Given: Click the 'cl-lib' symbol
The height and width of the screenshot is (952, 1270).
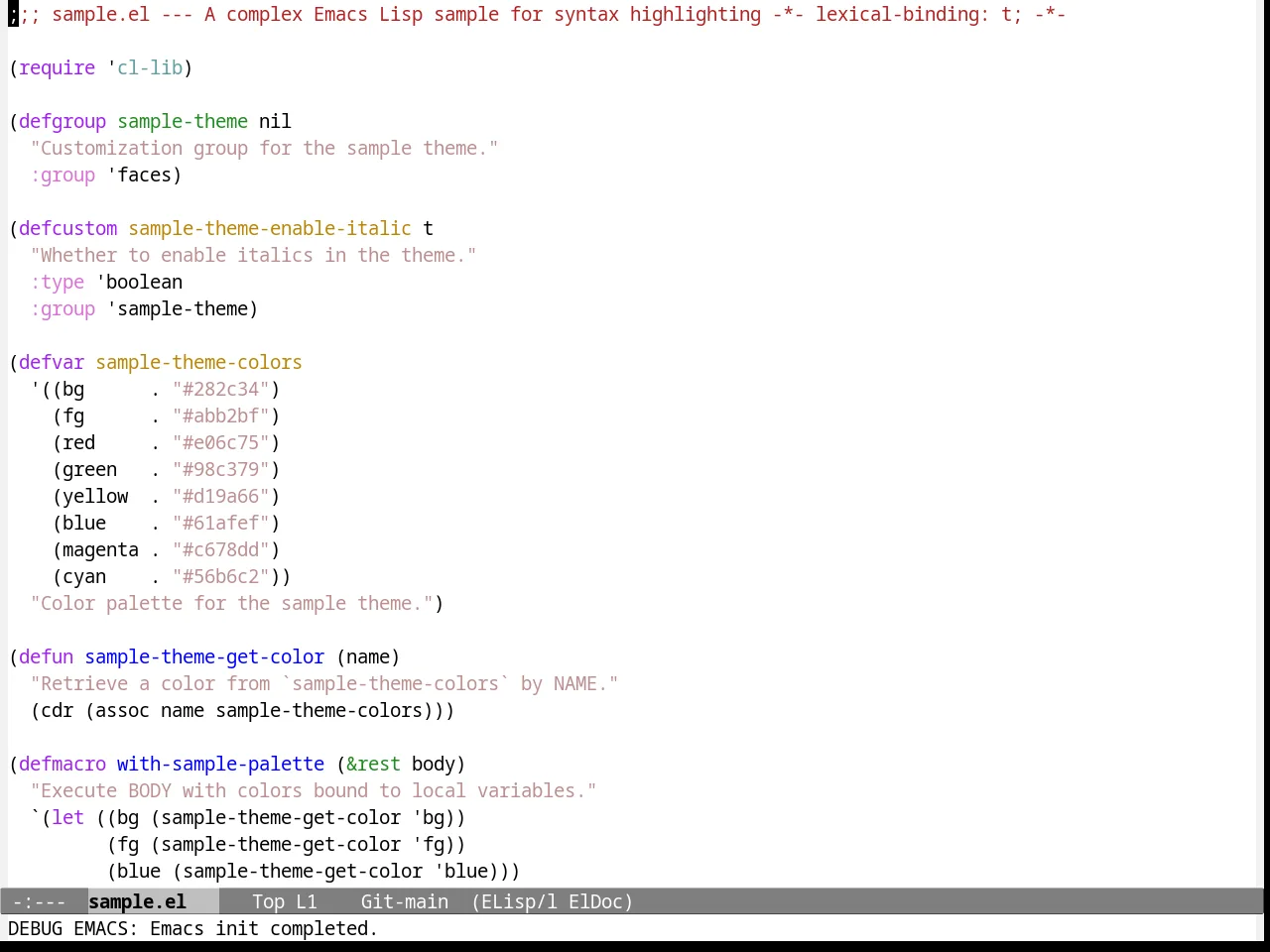Looking at the screenshot, I should coord(150,67).
